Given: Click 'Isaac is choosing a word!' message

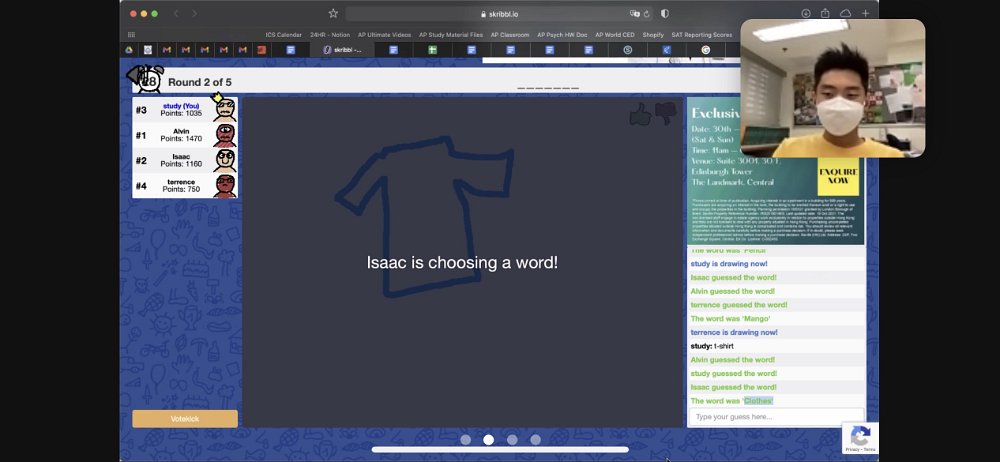Looking at the screenshot, I should (x=462, y=262).
